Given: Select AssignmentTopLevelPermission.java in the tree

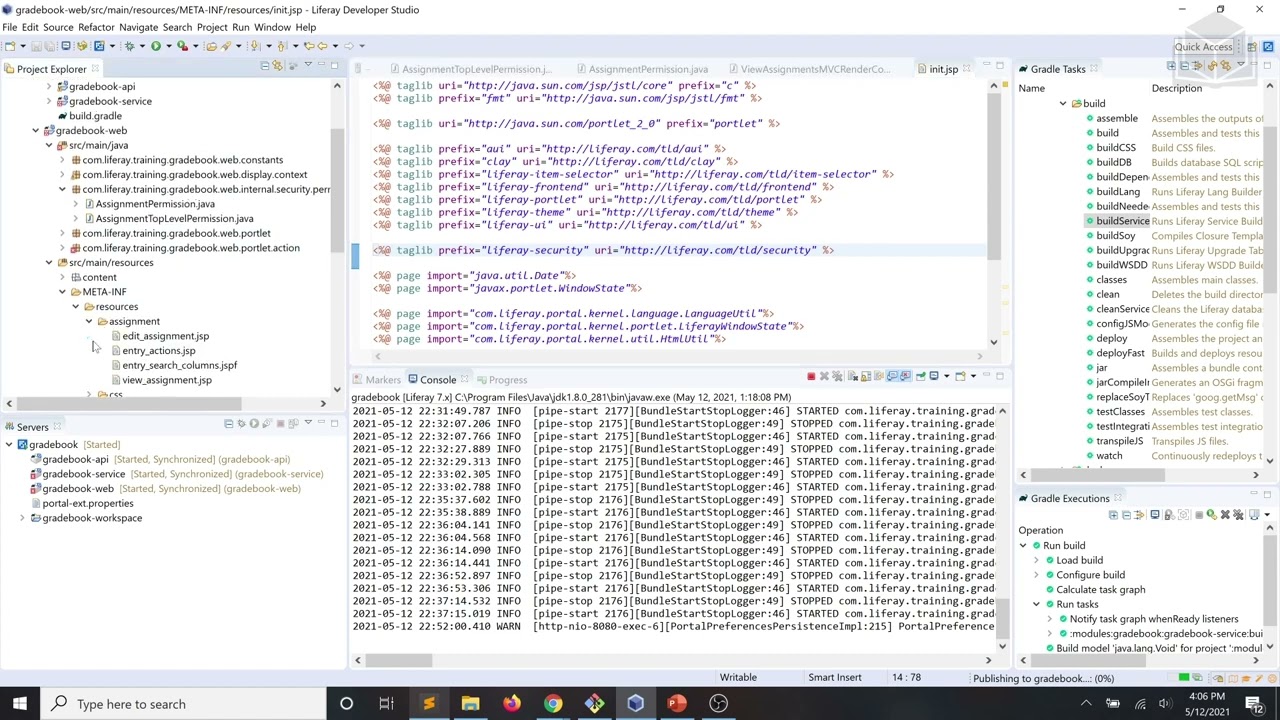Looking at the screenshot, I should [174, 219].
